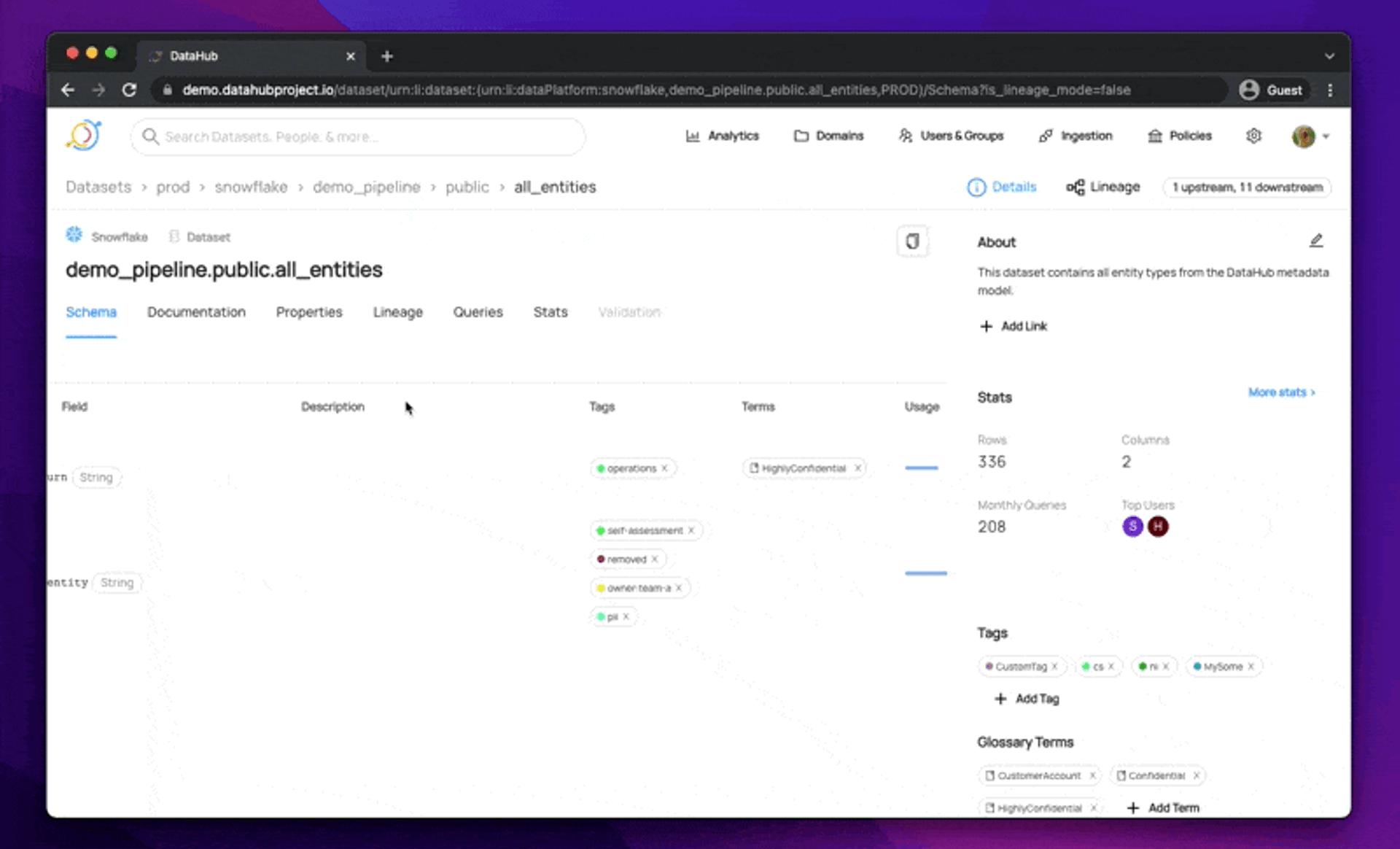Open the Domains page
Viewport: 1400px width, 849px height.
(x=828, y=136)
